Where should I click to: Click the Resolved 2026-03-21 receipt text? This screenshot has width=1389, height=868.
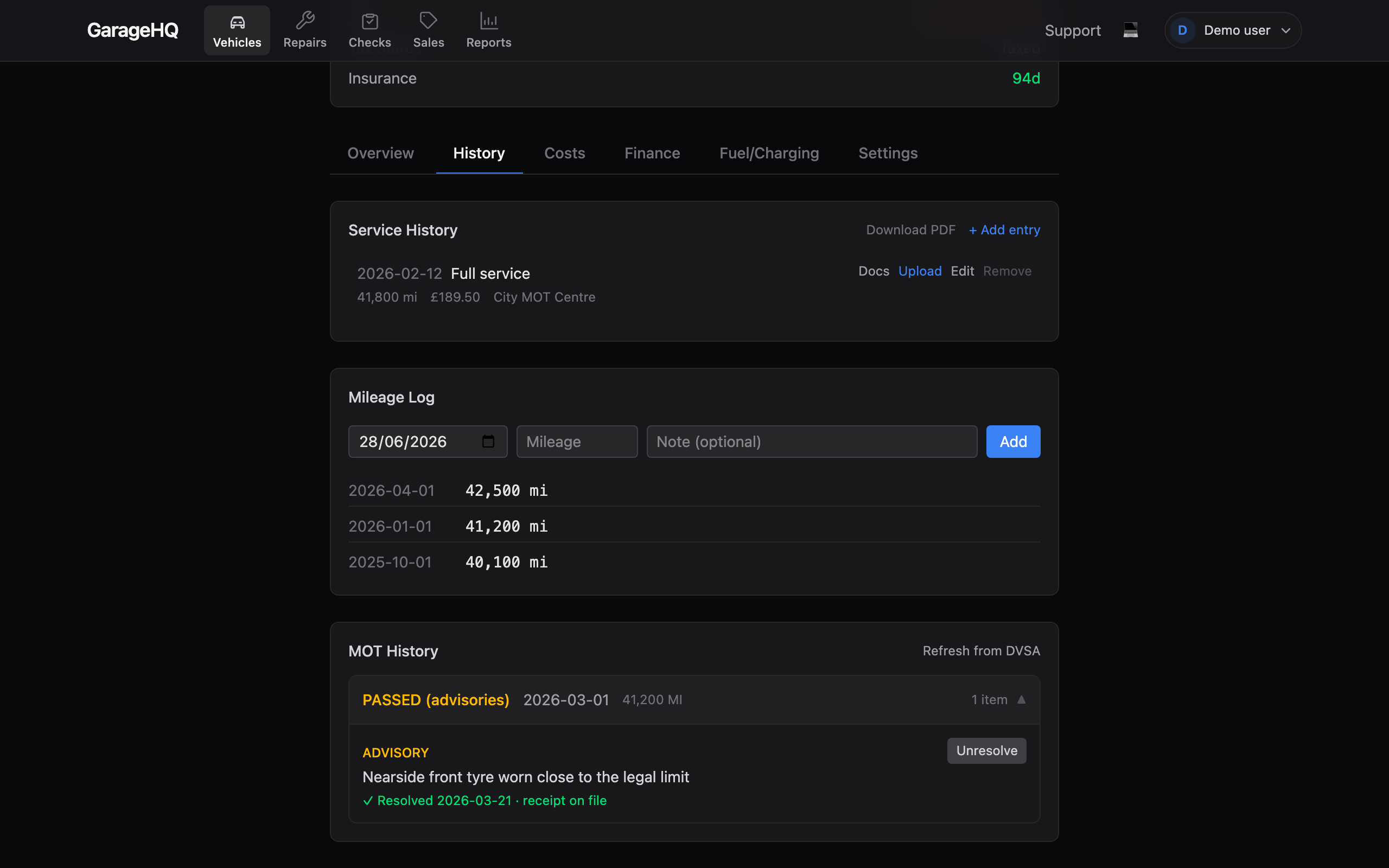pos(485,800)
